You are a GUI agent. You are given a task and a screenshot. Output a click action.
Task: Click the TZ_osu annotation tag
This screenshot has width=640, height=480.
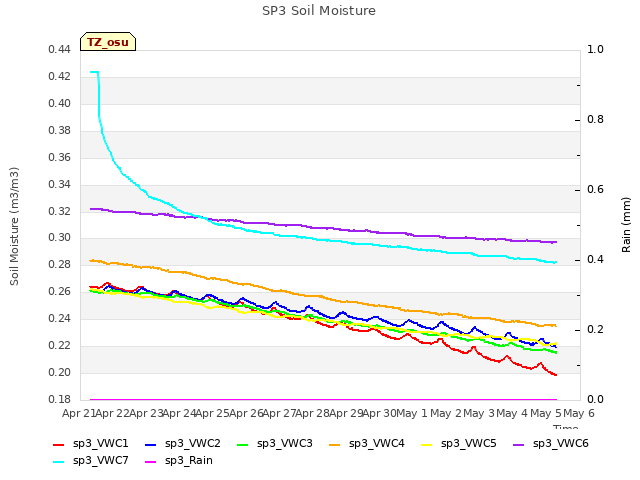[108, 42]
